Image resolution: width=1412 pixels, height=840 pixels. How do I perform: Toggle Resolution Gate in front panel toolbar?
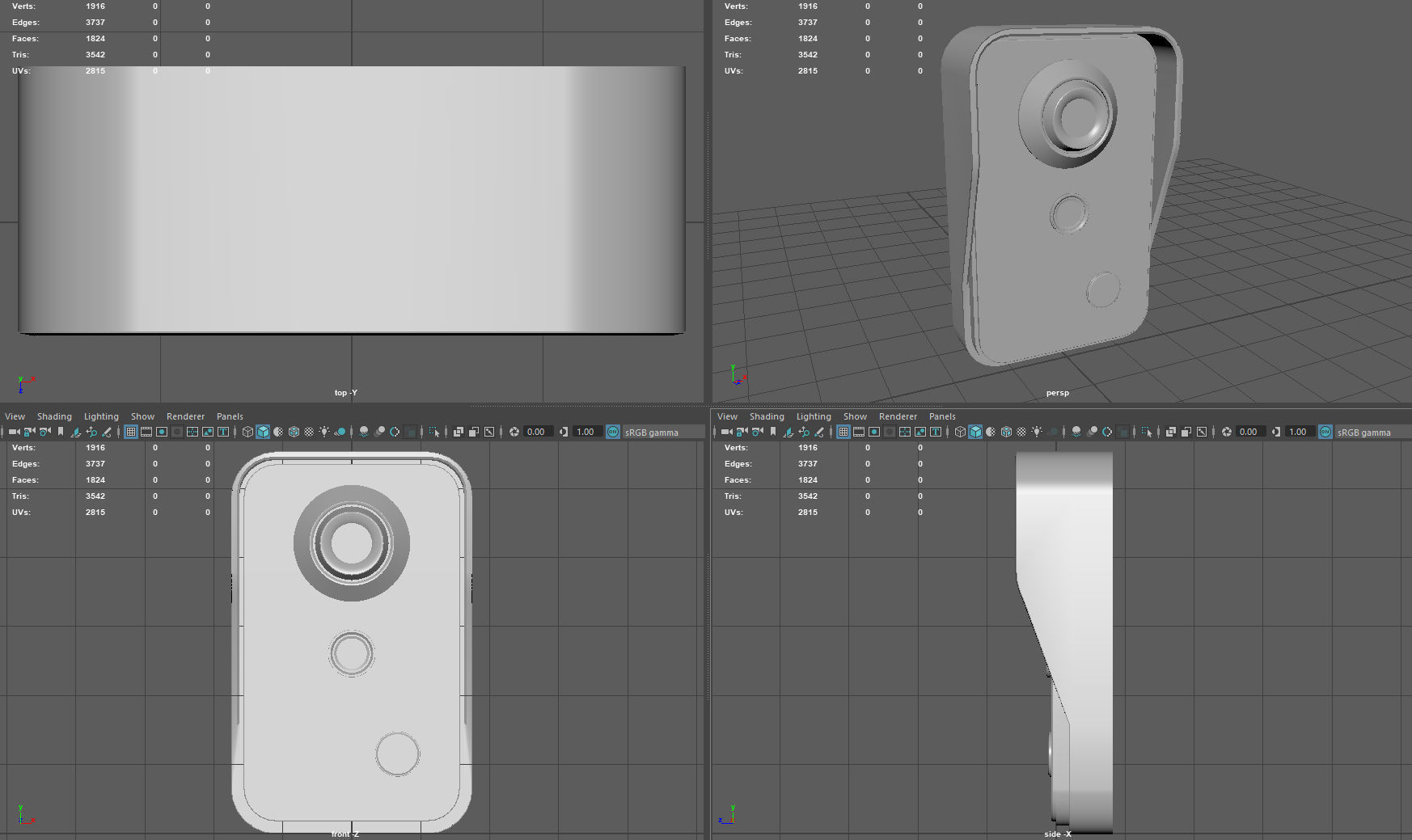162,432
